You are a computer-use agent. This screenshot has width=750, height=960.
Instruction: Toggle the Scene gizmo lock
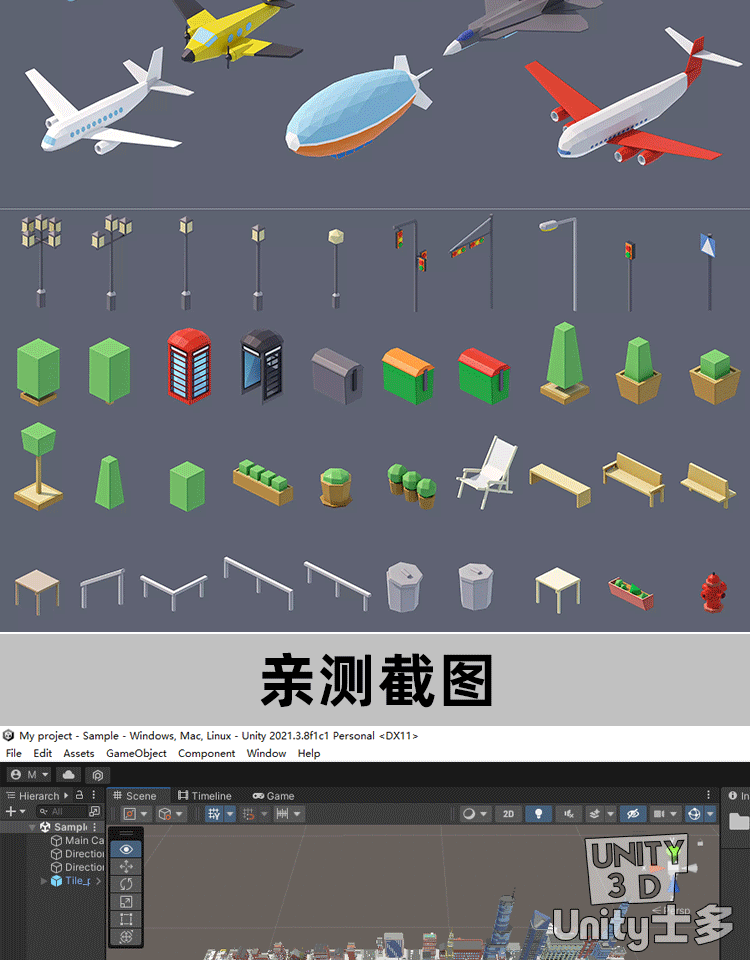pyautogui.click(x=700, y=843)
